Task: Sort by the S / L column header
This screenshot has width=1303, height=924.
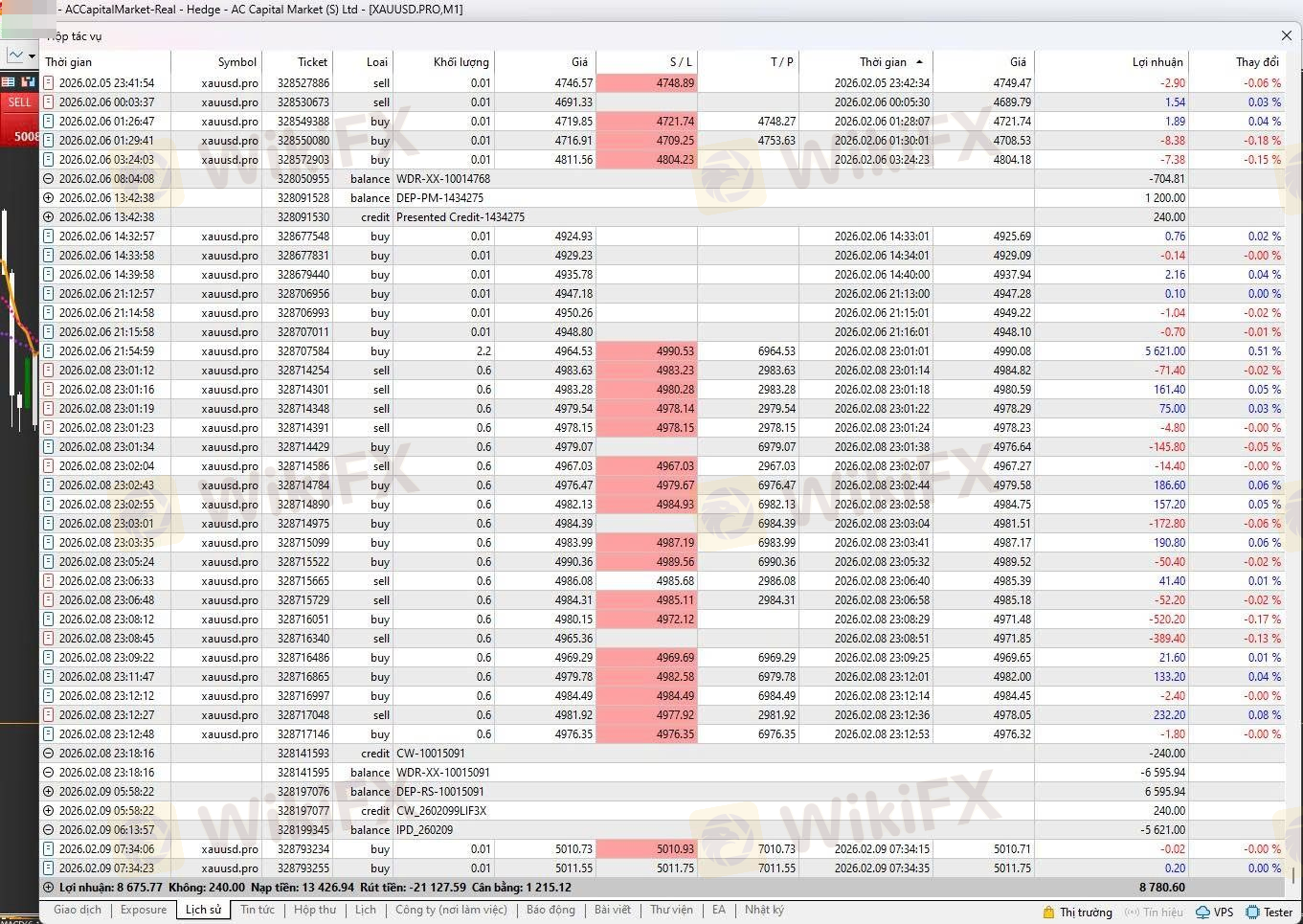Action: coord(646,62)
